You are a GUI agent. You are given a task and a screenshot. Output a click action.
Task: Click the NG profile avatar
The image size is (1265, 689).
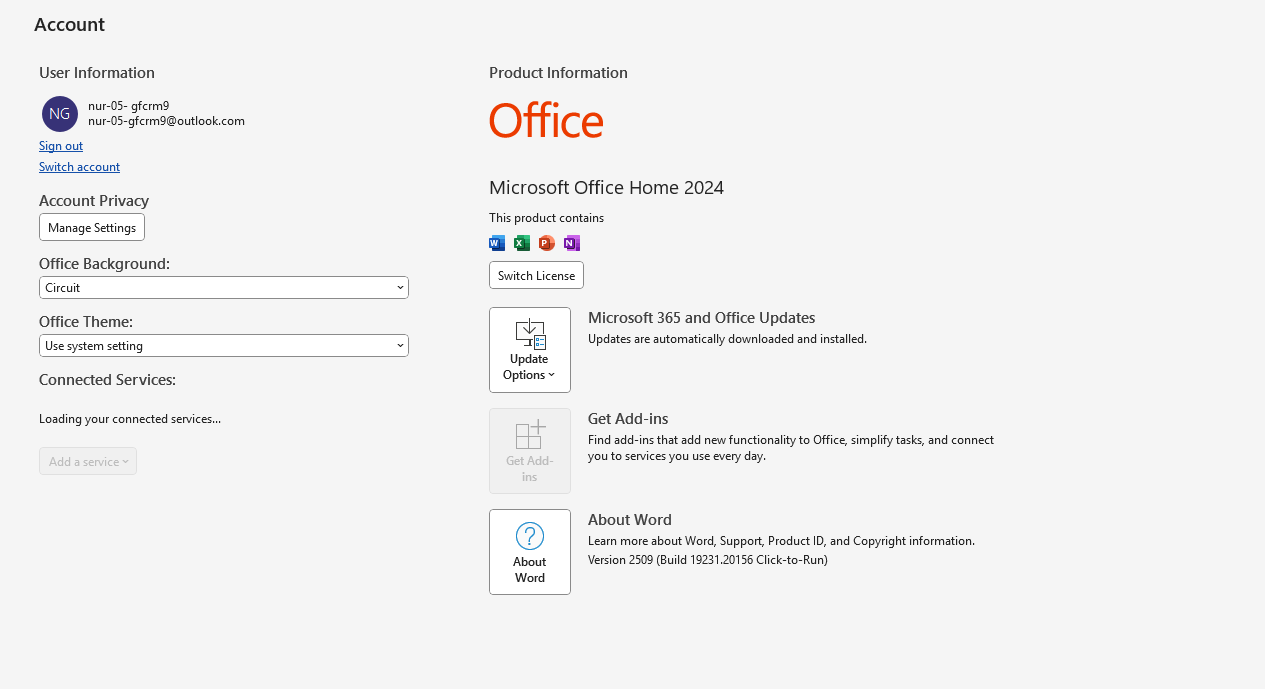(x=60, y=114)
